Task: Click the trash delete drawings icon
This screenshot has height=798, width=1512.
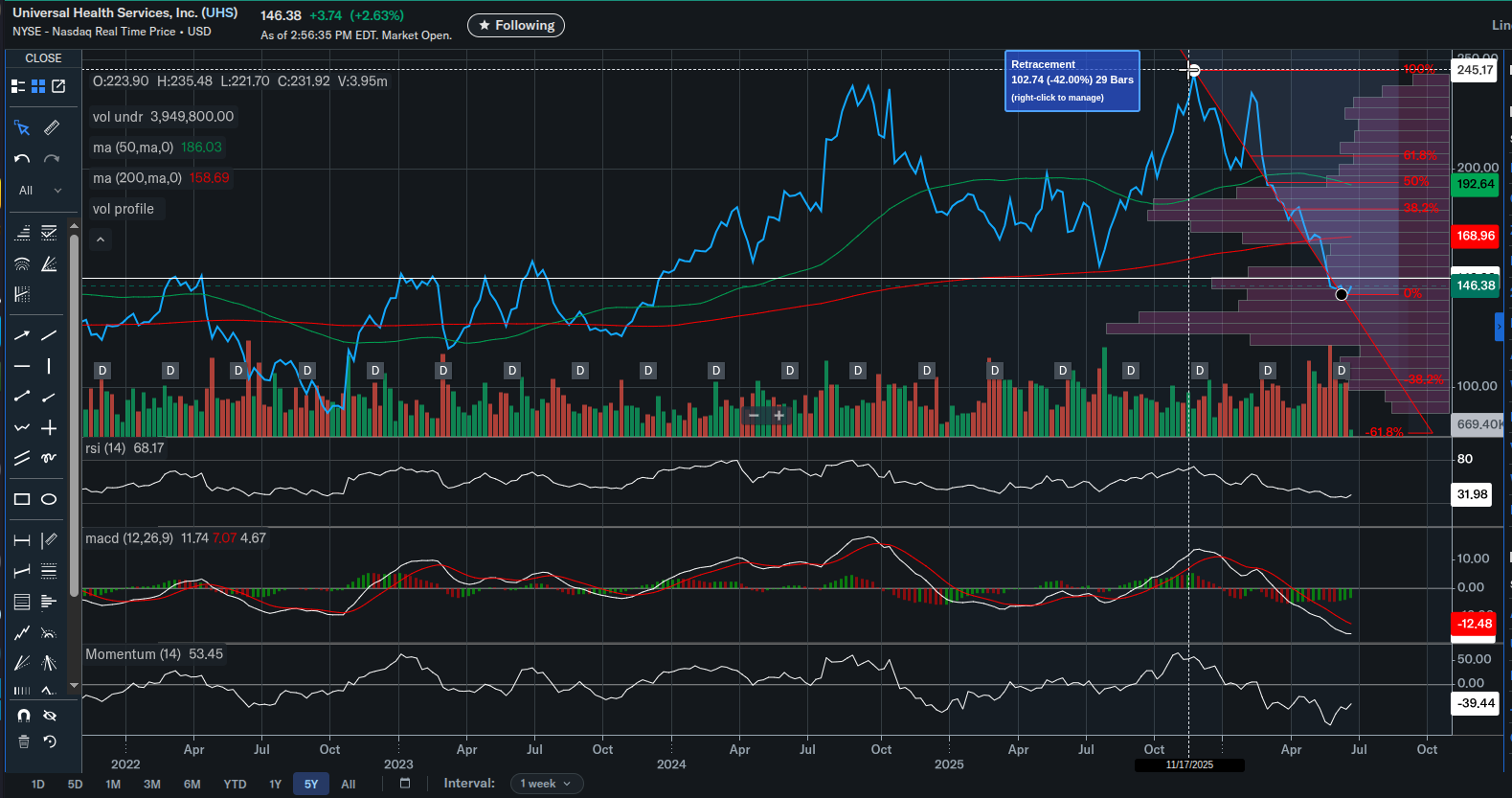Action: click(x=24, y=741)
